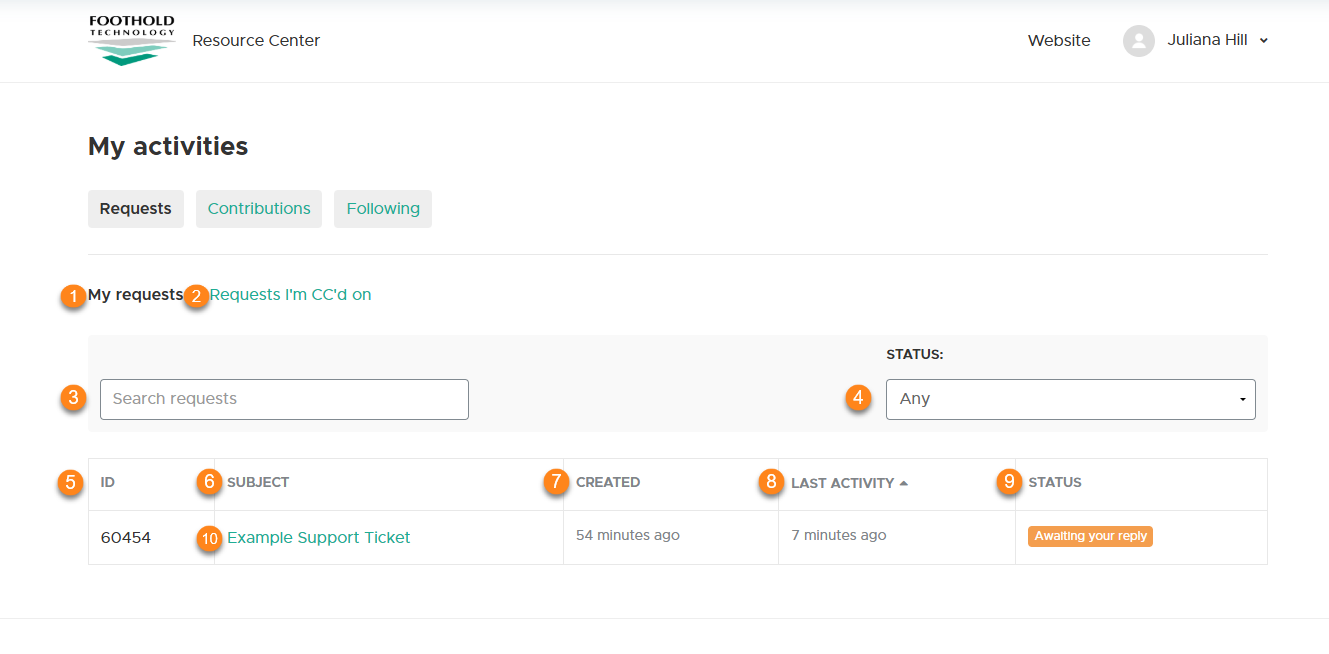Screen dimensions: 1329x654
Task: Sort by Last Activity column header
Action: [843, 483]
